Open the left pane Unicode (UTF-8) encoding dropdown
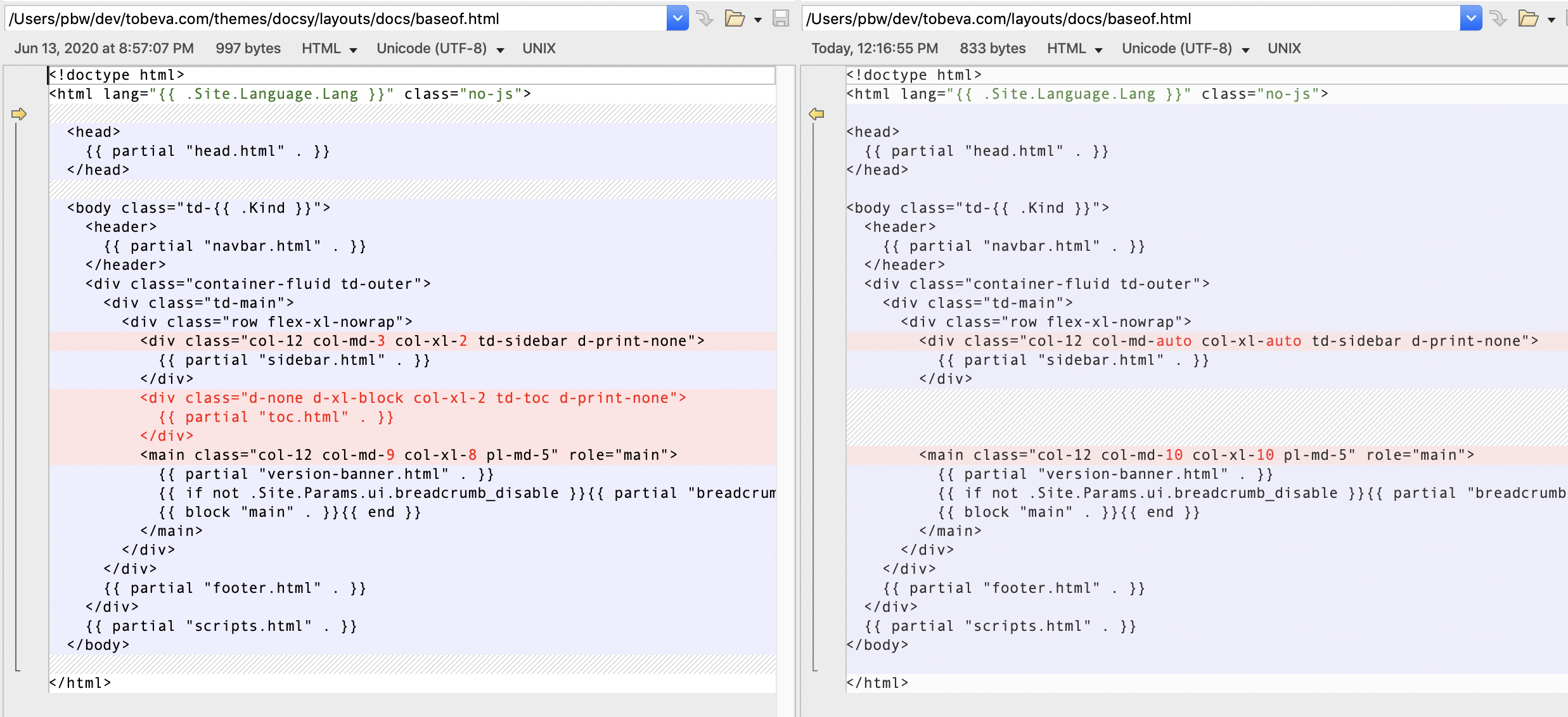1568x717 pixels. coord(440,49)
